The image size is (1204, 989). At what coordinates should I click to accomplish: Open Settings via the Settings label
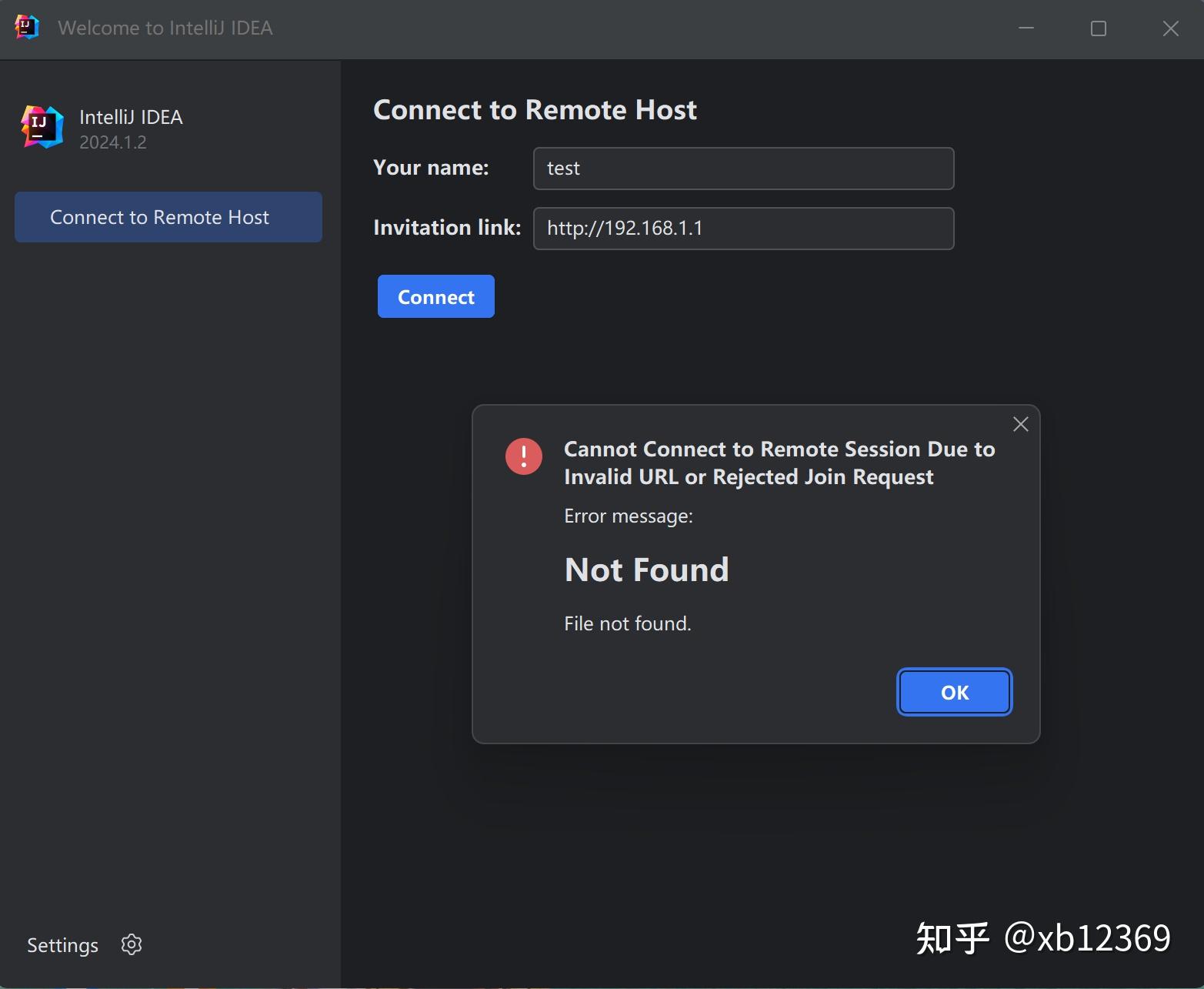pos(62,944)
